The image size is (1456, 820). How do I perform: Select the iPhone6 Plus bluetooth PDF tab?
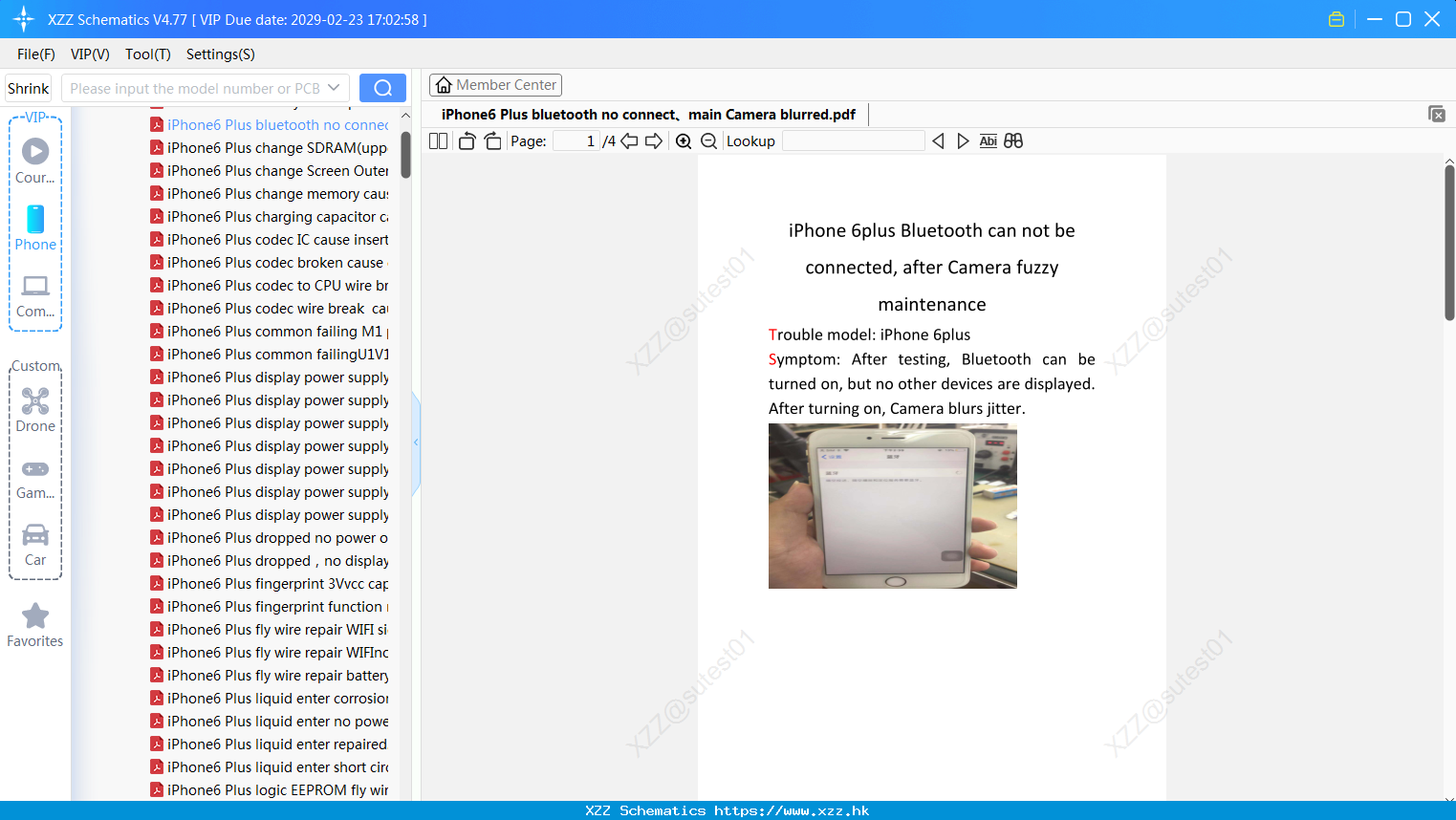[648, 115]
